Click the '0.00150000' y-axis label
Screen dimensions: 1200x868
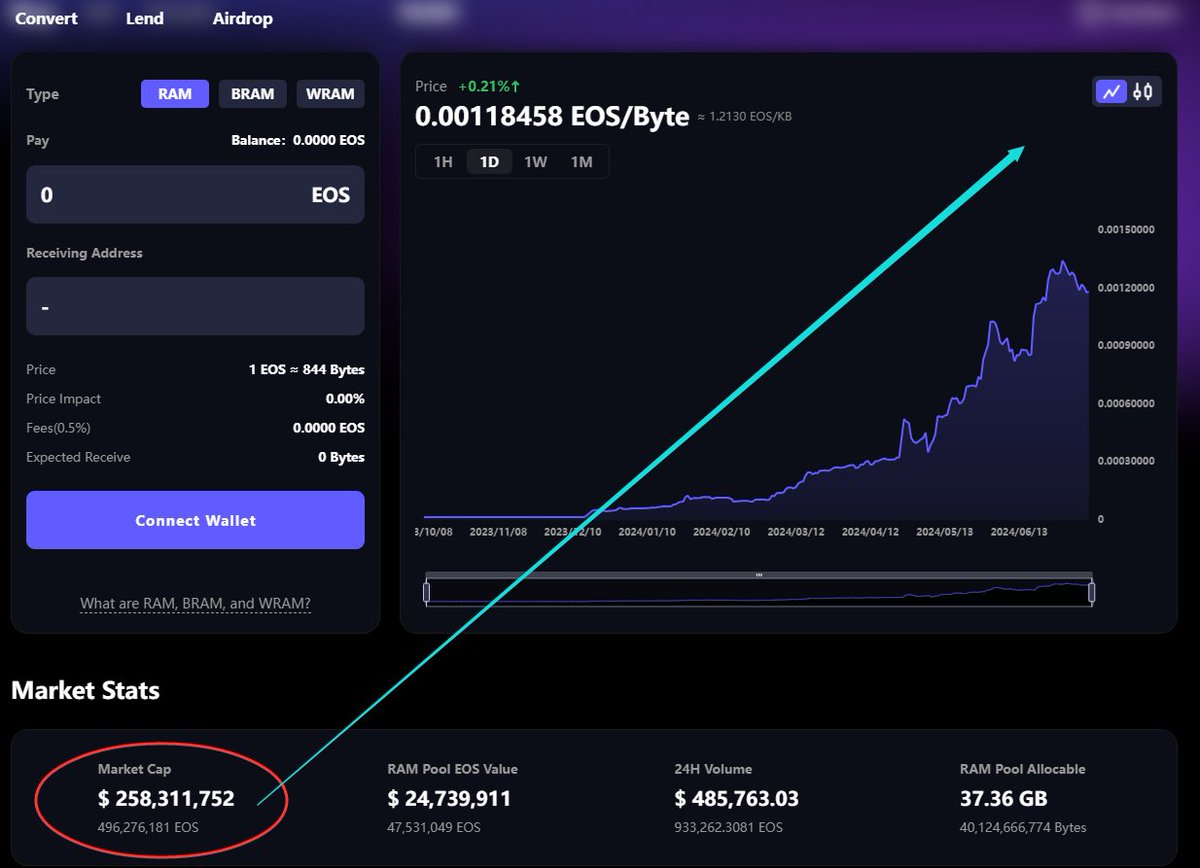pos(1126,229)
